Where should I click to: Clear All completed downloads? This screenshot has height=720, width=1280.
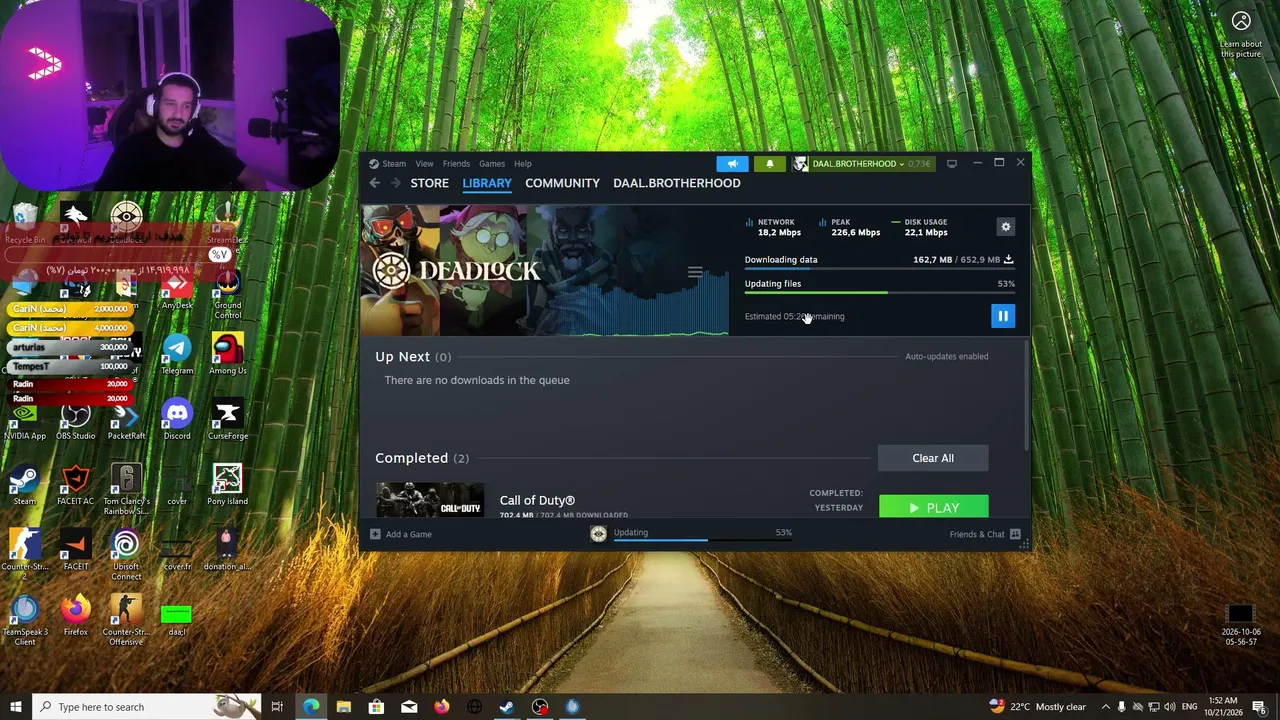933,458
